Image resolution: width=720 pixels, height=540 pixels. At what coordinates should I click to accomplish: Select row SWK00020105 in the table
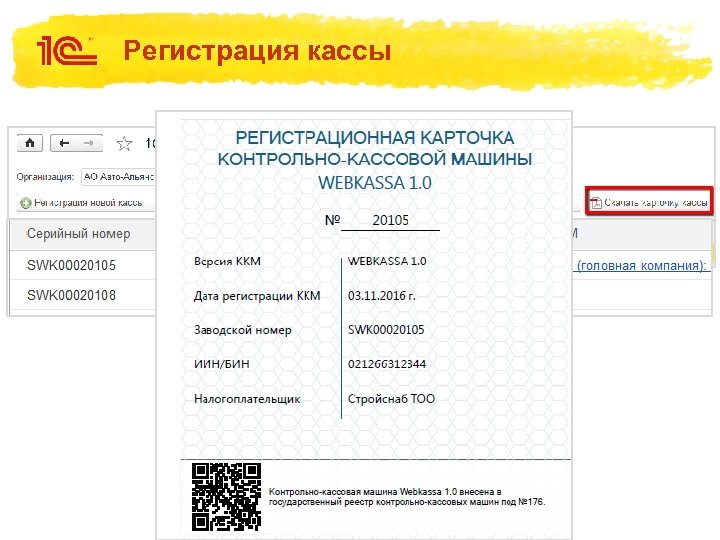[x=83, y=265]
